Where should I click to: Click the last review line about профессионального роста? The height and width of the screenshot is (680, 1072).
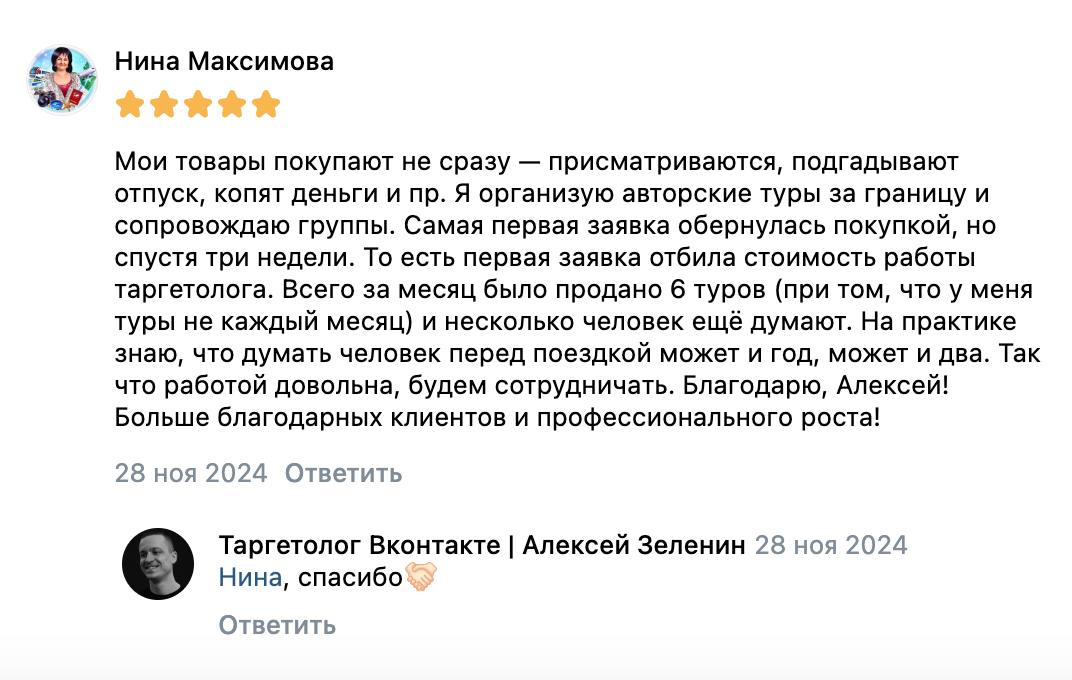[497, 418]
